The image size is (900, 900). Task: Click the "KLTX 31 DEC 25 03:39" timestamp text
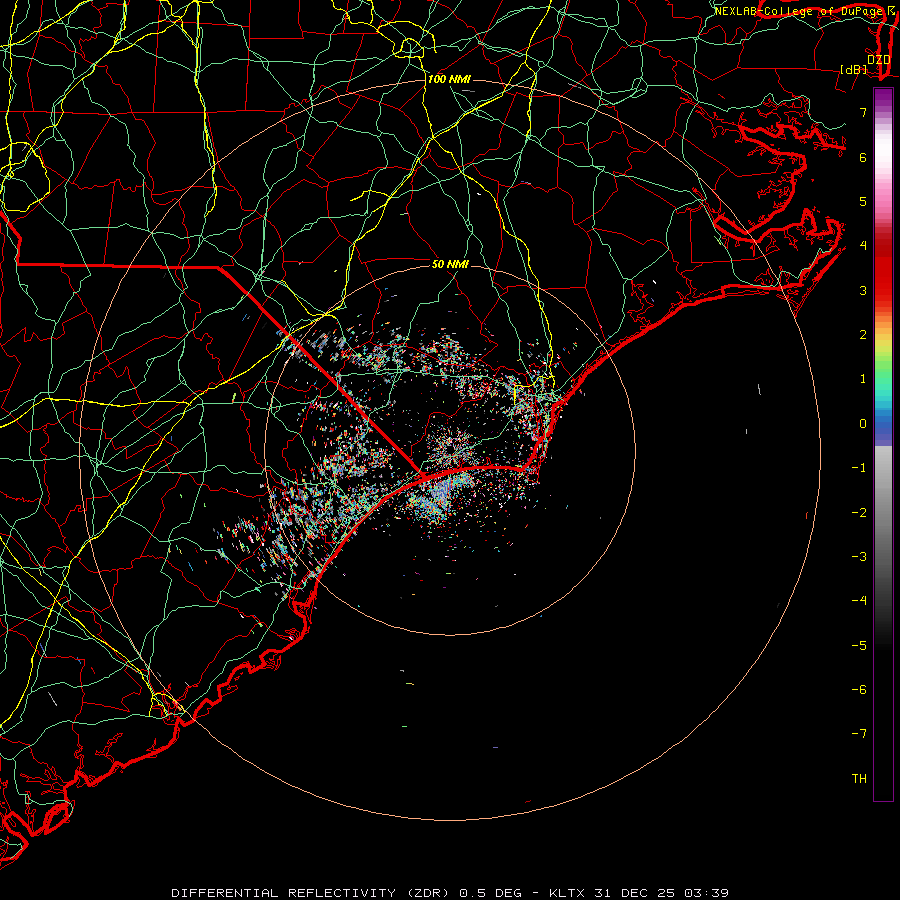(639, 893)
